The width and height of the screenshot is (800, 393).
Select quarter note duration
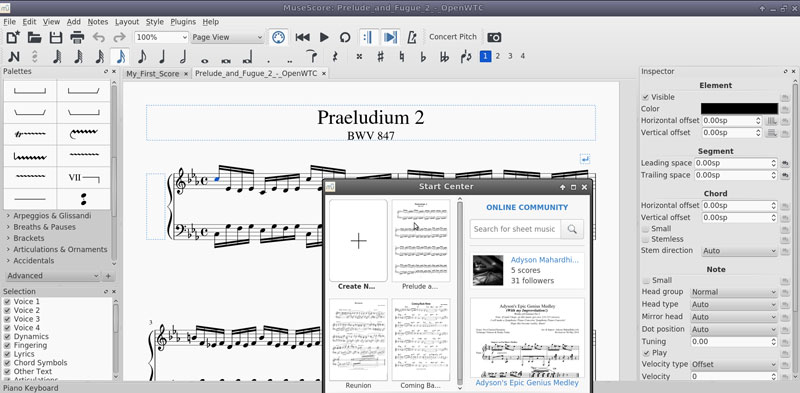click(162, 57)
